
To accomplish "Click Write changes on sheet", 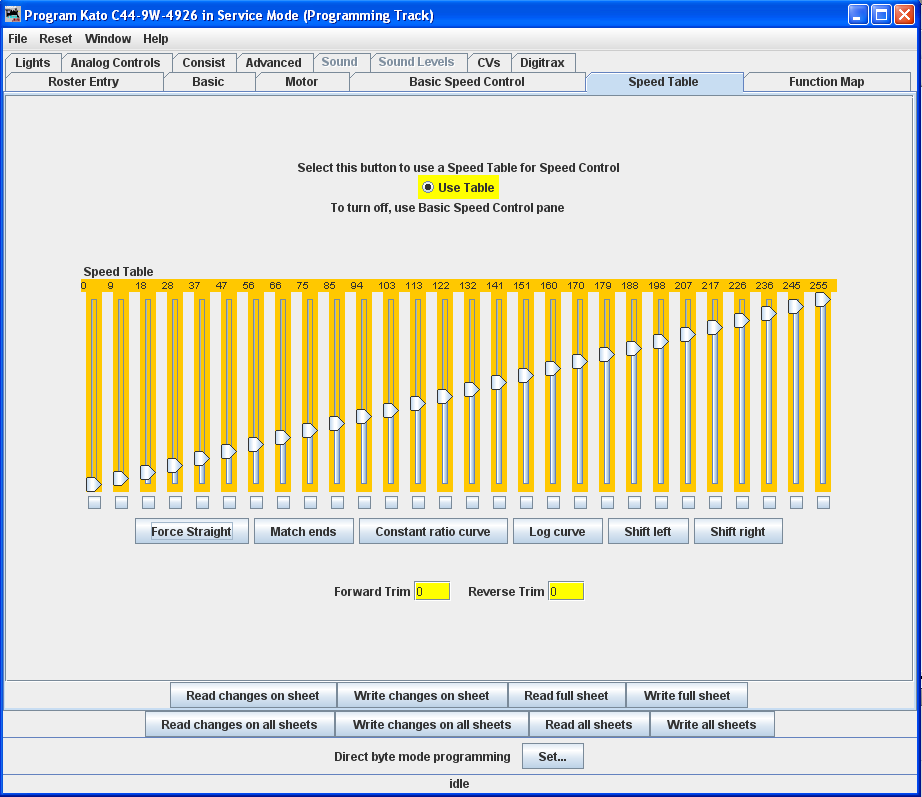I will coord(422,696).
